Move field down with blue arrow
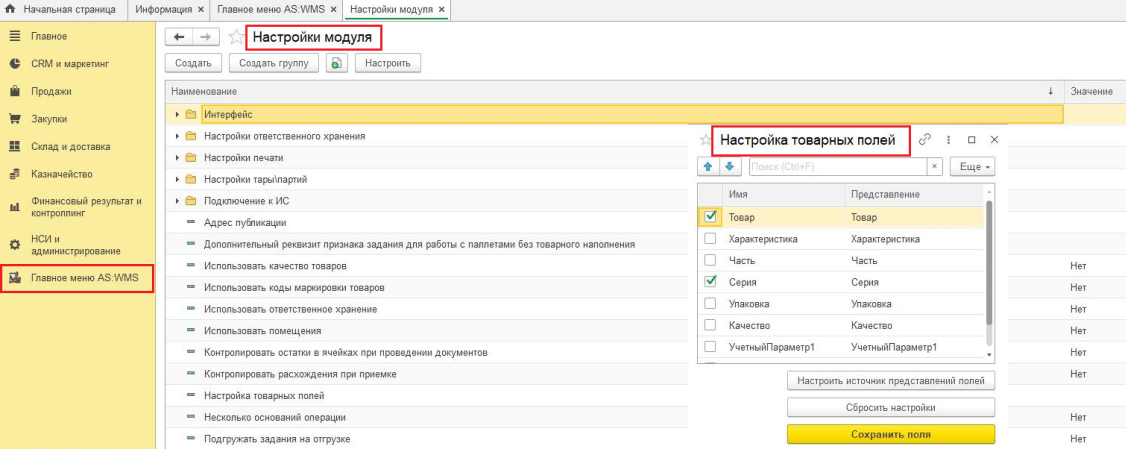The width and height of the screenshot is (1126, 449). click(729, 167)
